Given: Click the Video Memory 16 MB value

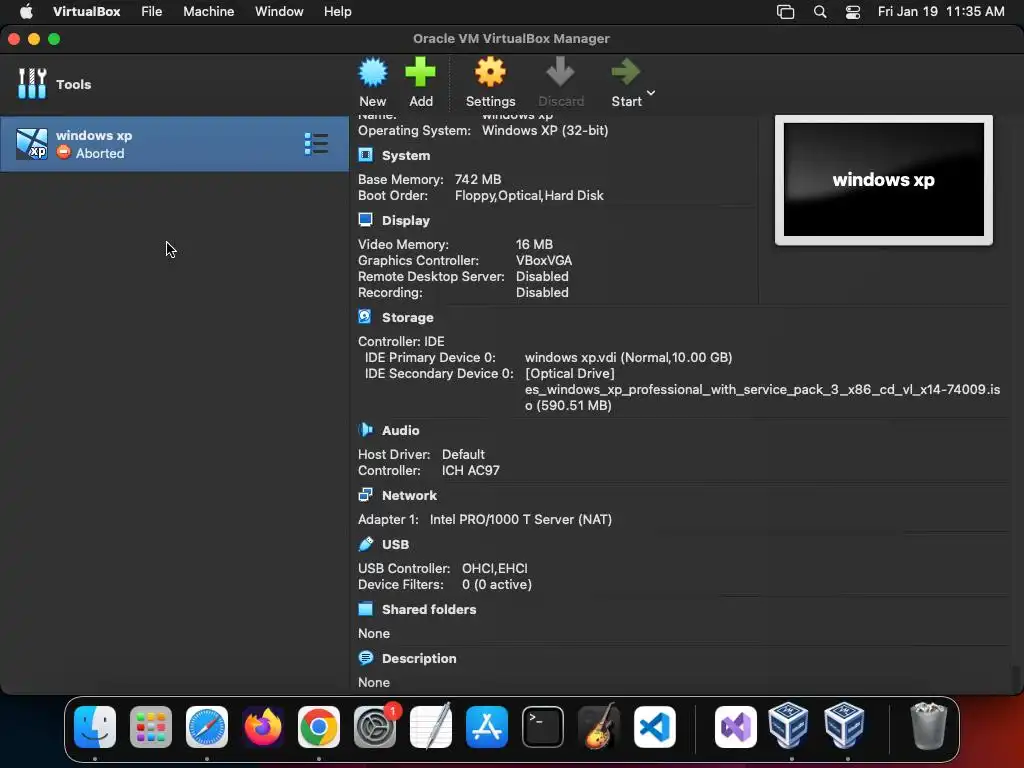Looking at the screenshot, I should (x=534, y=244).
